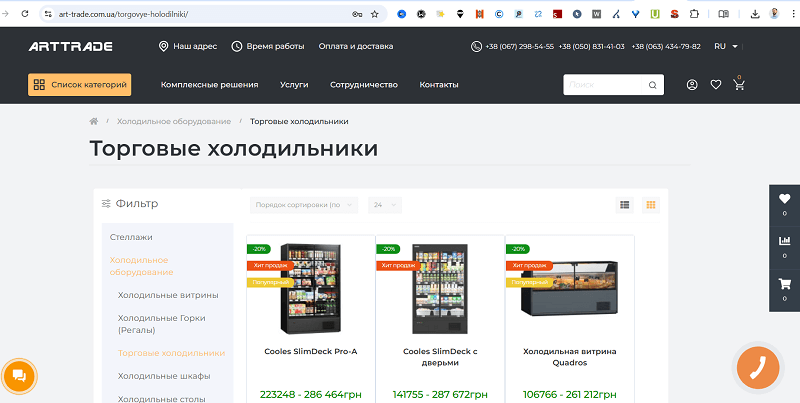Viewport: 800px width, 403px height.
Task: Open Контакты menu item
Action: [439, 85]
